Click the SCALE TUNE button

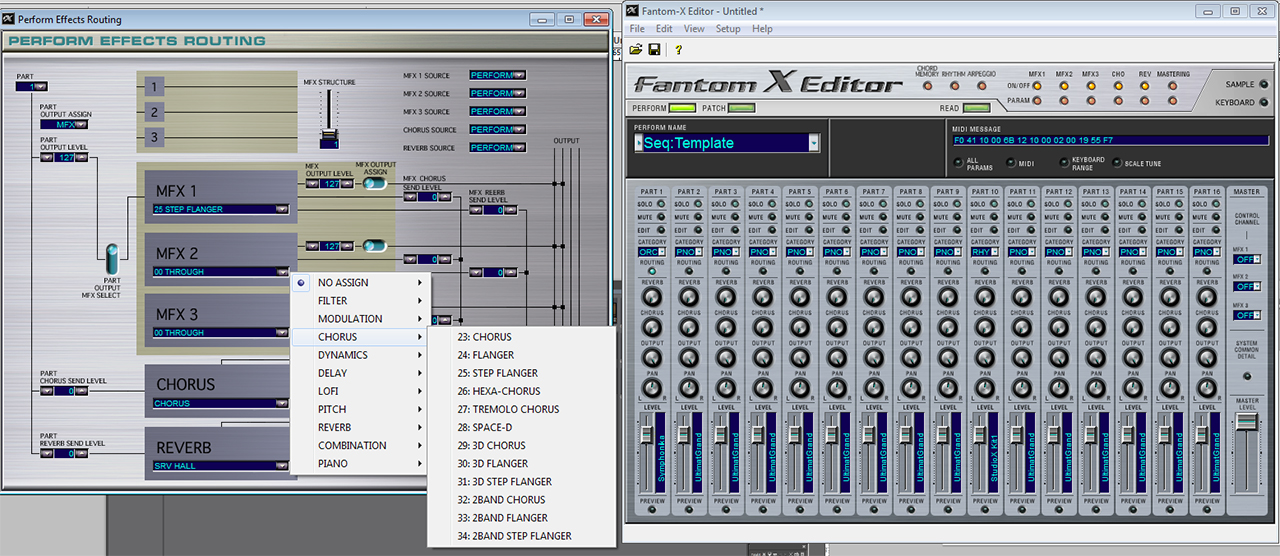pos(1118,162)
